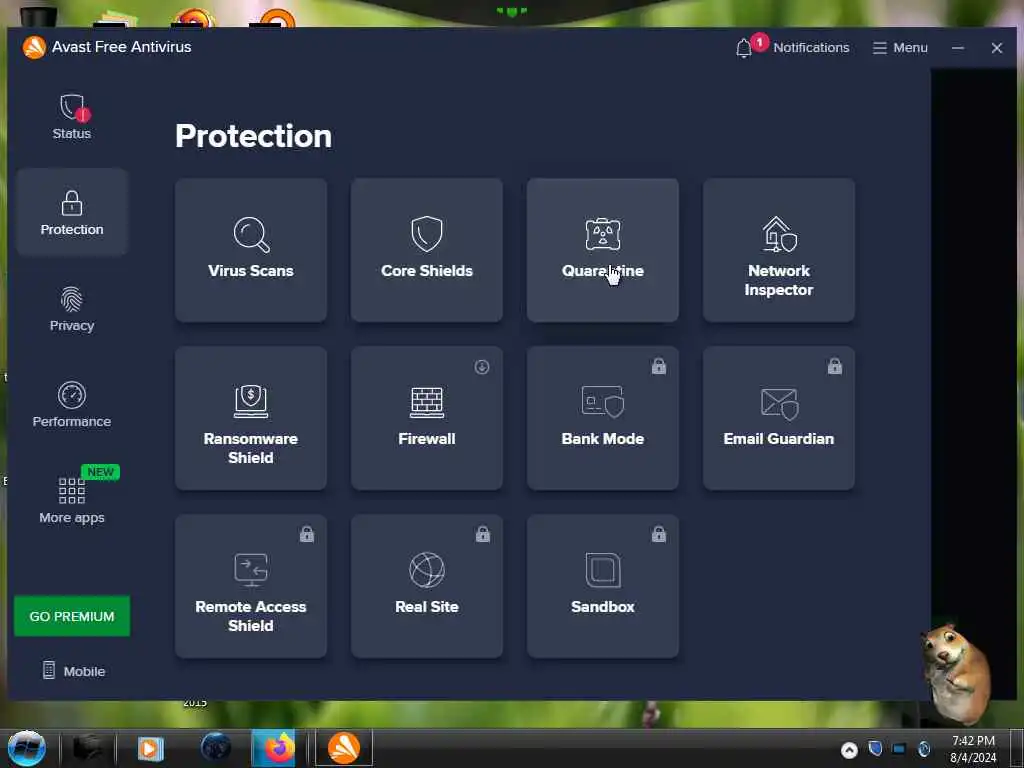Screen dimensions: 1024x768
Task: Click the GO PREMIUM button
Action: 72,616
